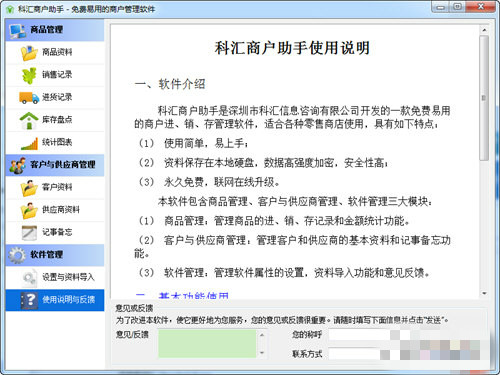Open 销售记录 in the sidebar
500x375 pixels.
click(55, 75)
